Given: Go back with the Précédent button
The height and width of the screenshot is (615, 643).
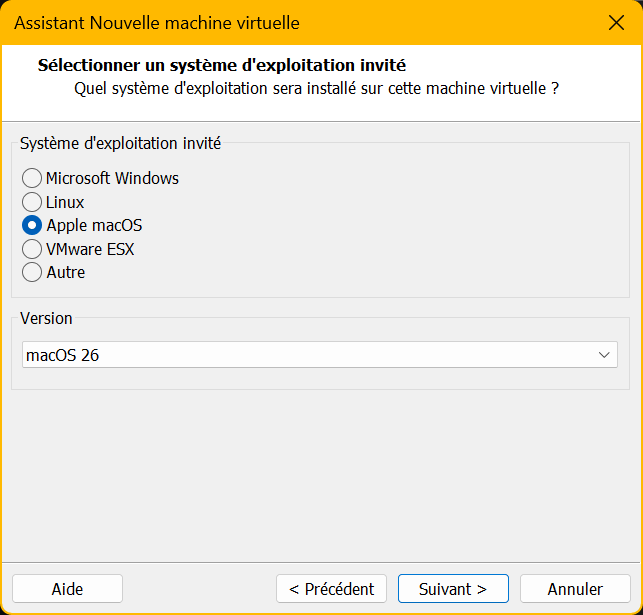Looking at the screenshot, I should coord(331,589).
